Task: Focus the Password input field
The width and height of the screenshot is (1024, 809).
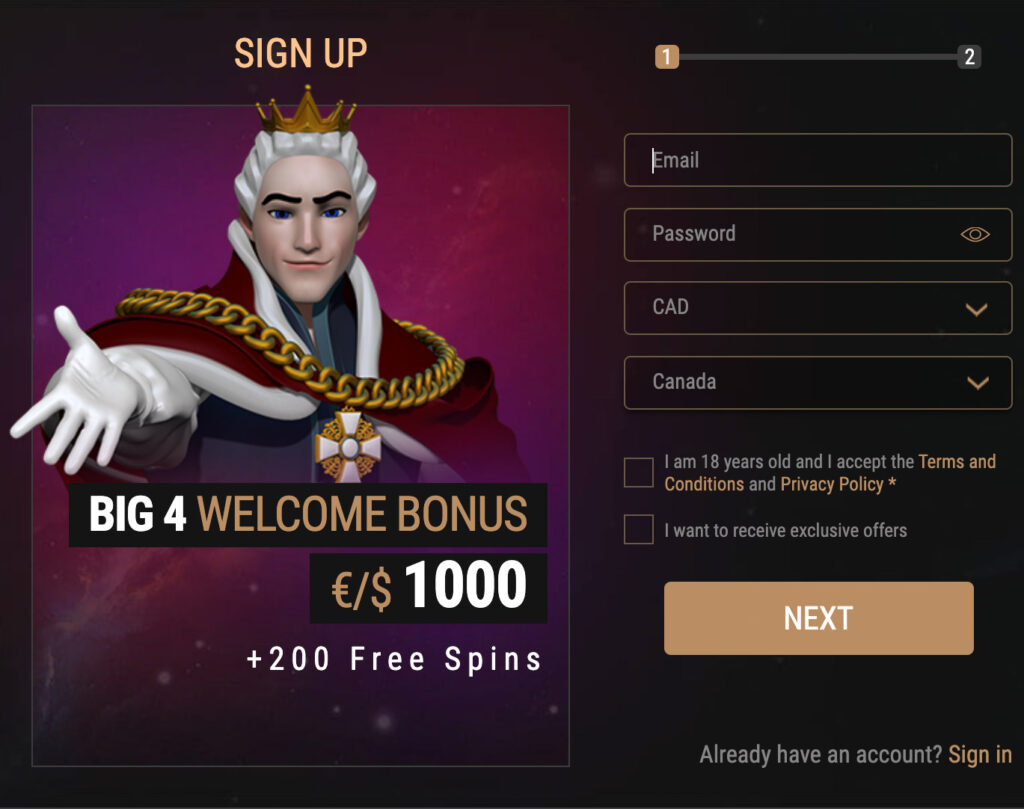Action: point(818,234)
